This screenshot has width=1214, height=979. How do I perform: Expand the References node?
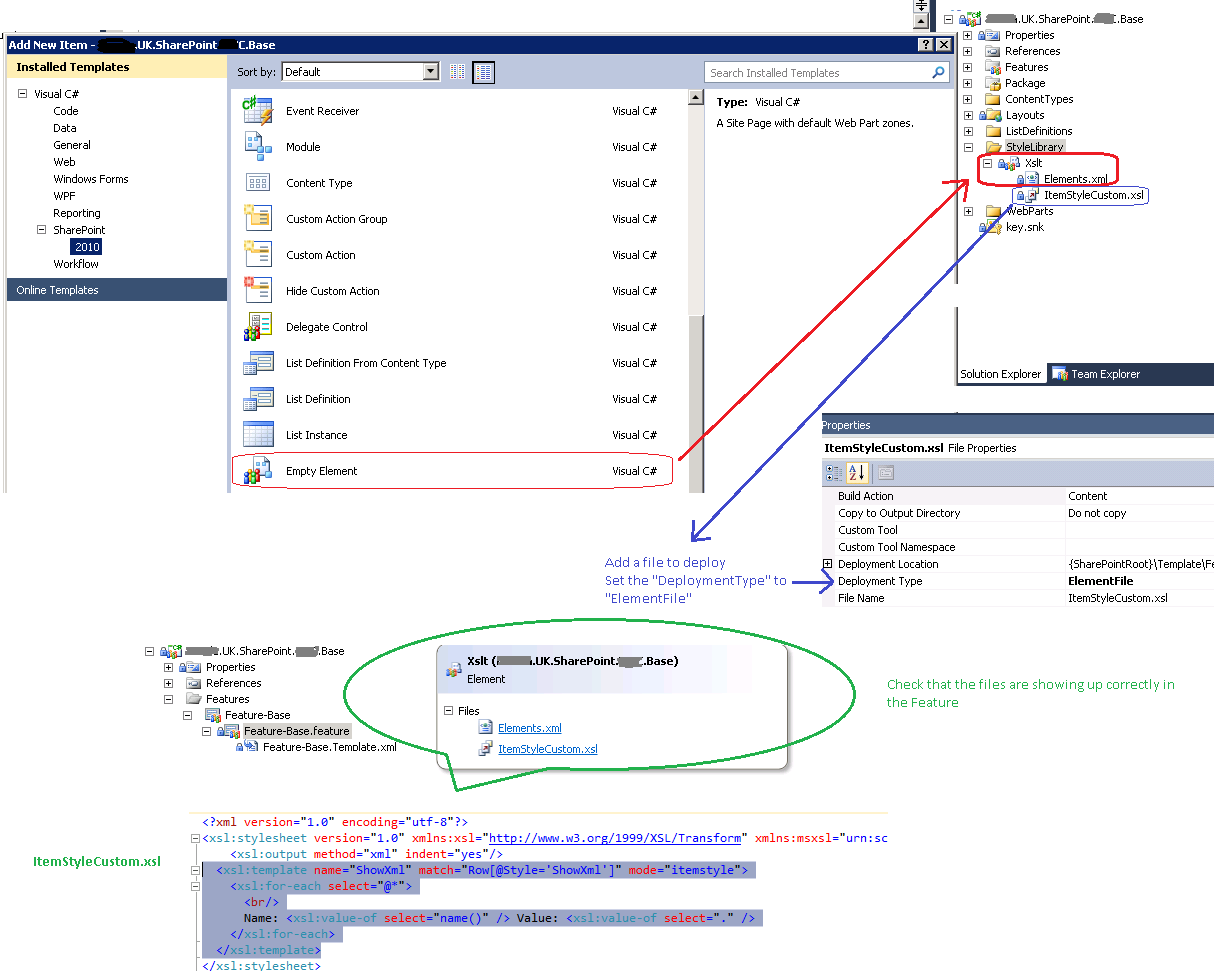click(x=967, y=51)
